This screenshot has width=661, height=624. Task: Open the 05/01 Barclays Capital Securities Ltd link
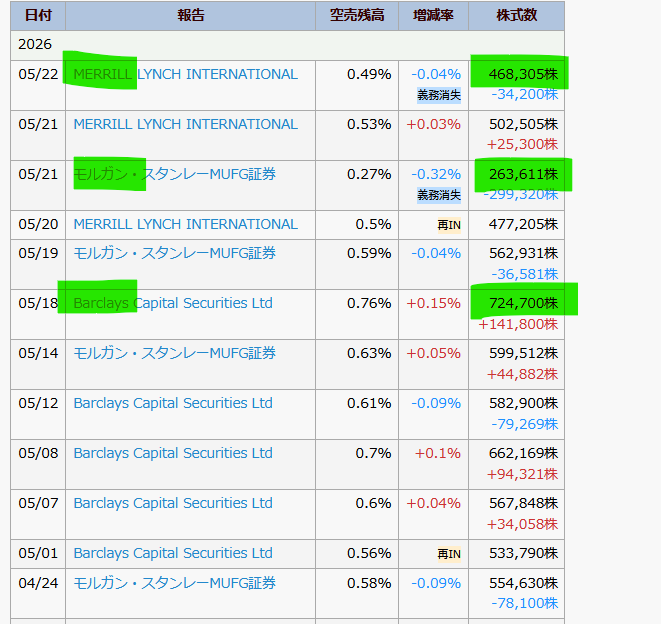point(173,553)
